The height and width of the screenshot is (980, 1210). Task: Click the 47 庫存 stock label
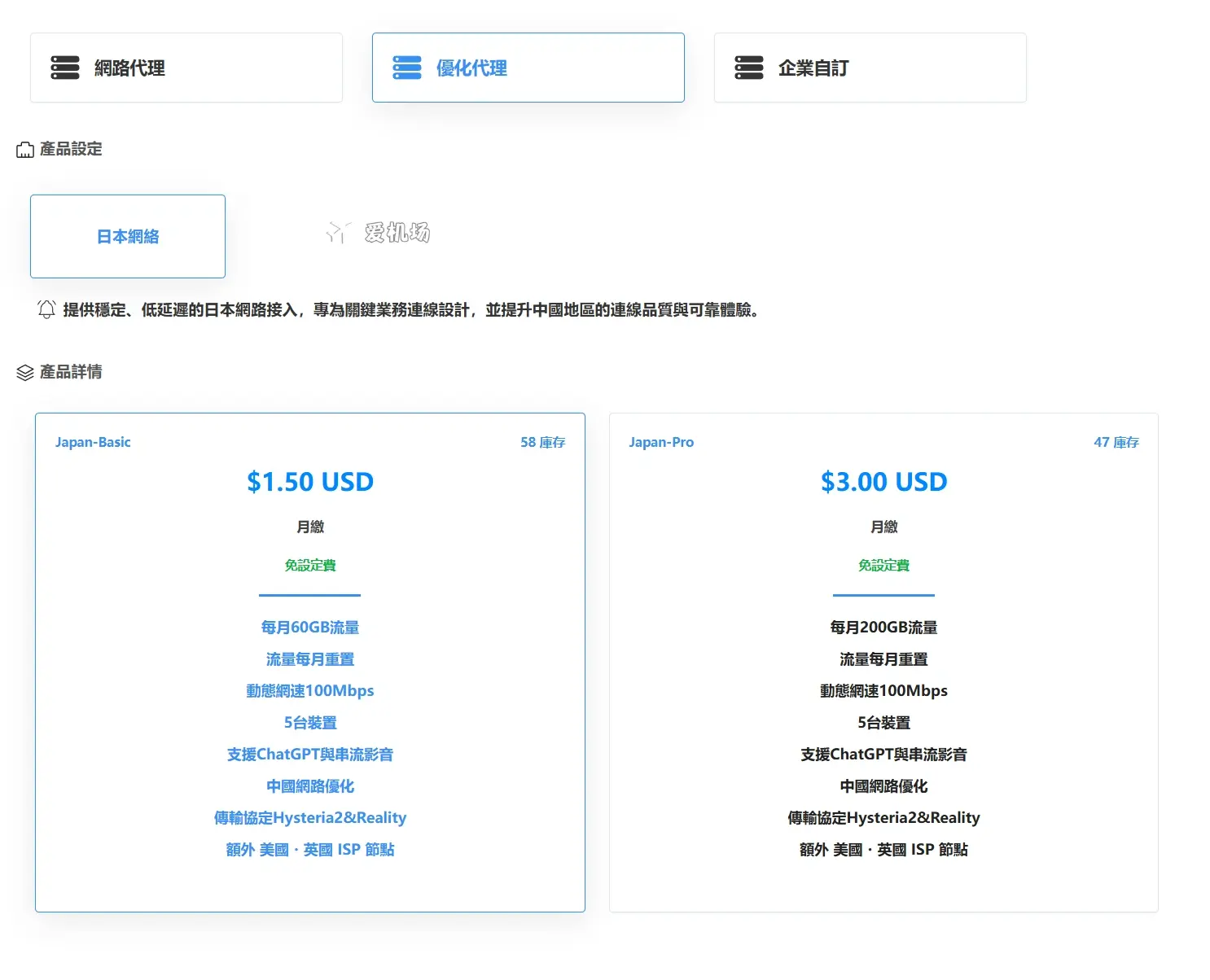pos(1116,442)
